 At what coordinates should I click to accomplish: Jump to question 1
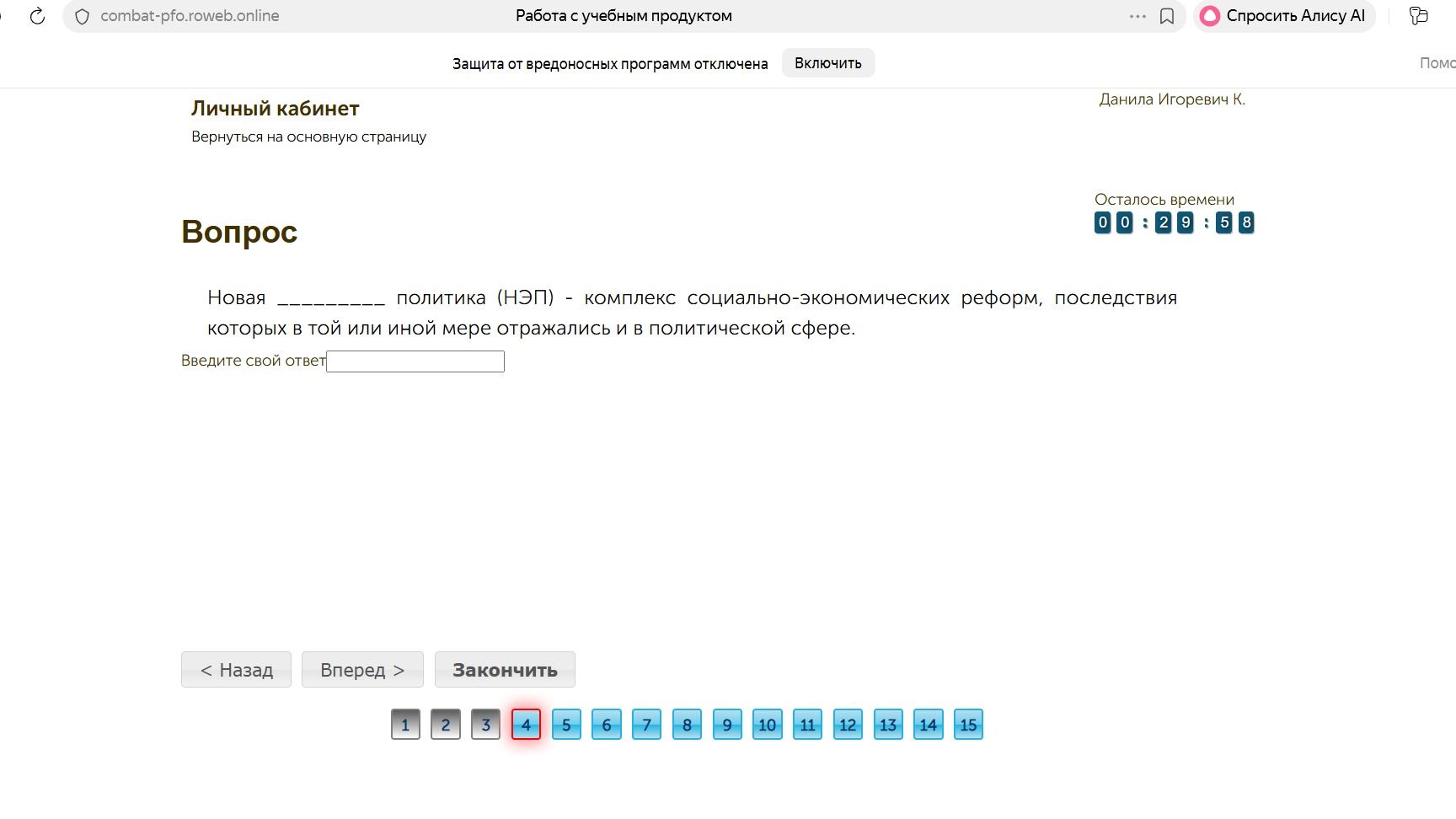click(405, 725)
